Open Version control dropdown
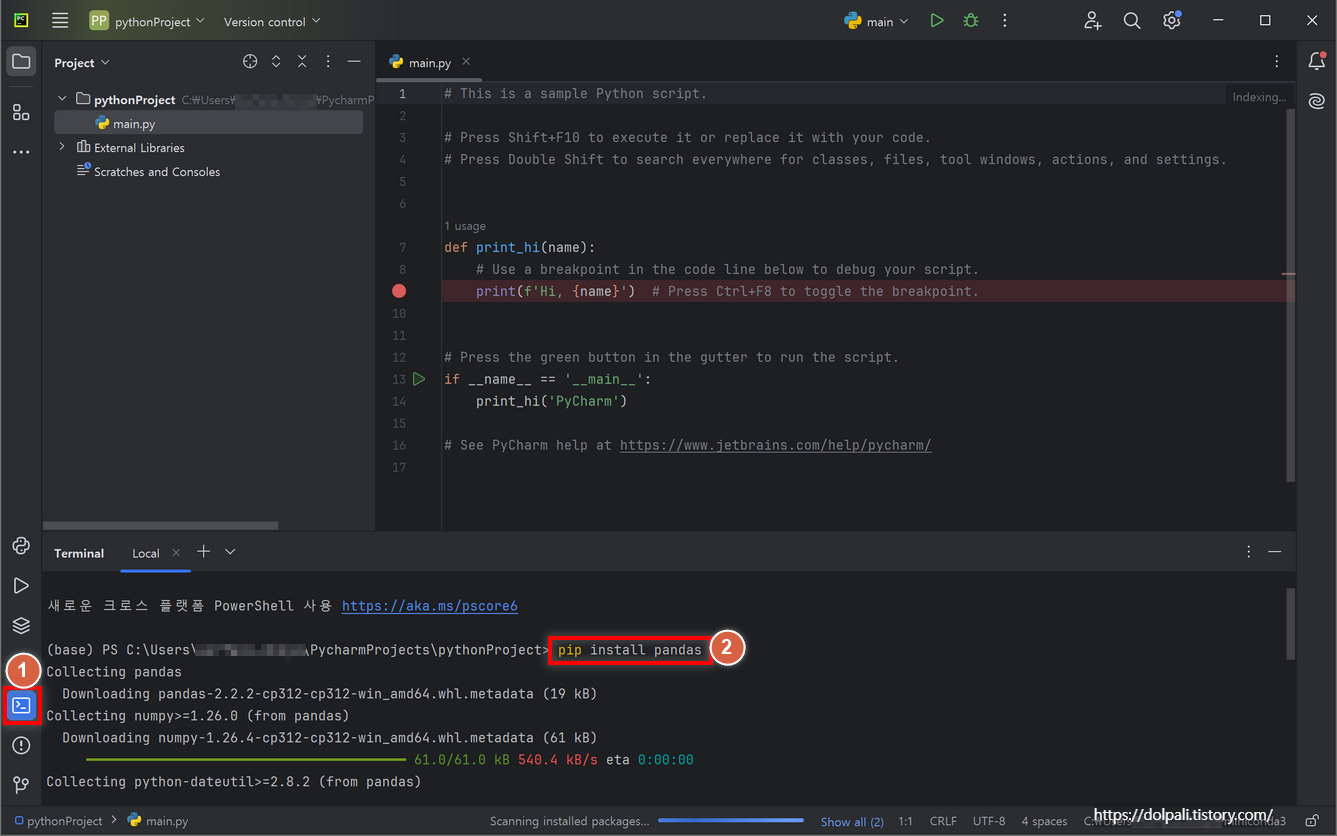 click(x=272, y=21)
